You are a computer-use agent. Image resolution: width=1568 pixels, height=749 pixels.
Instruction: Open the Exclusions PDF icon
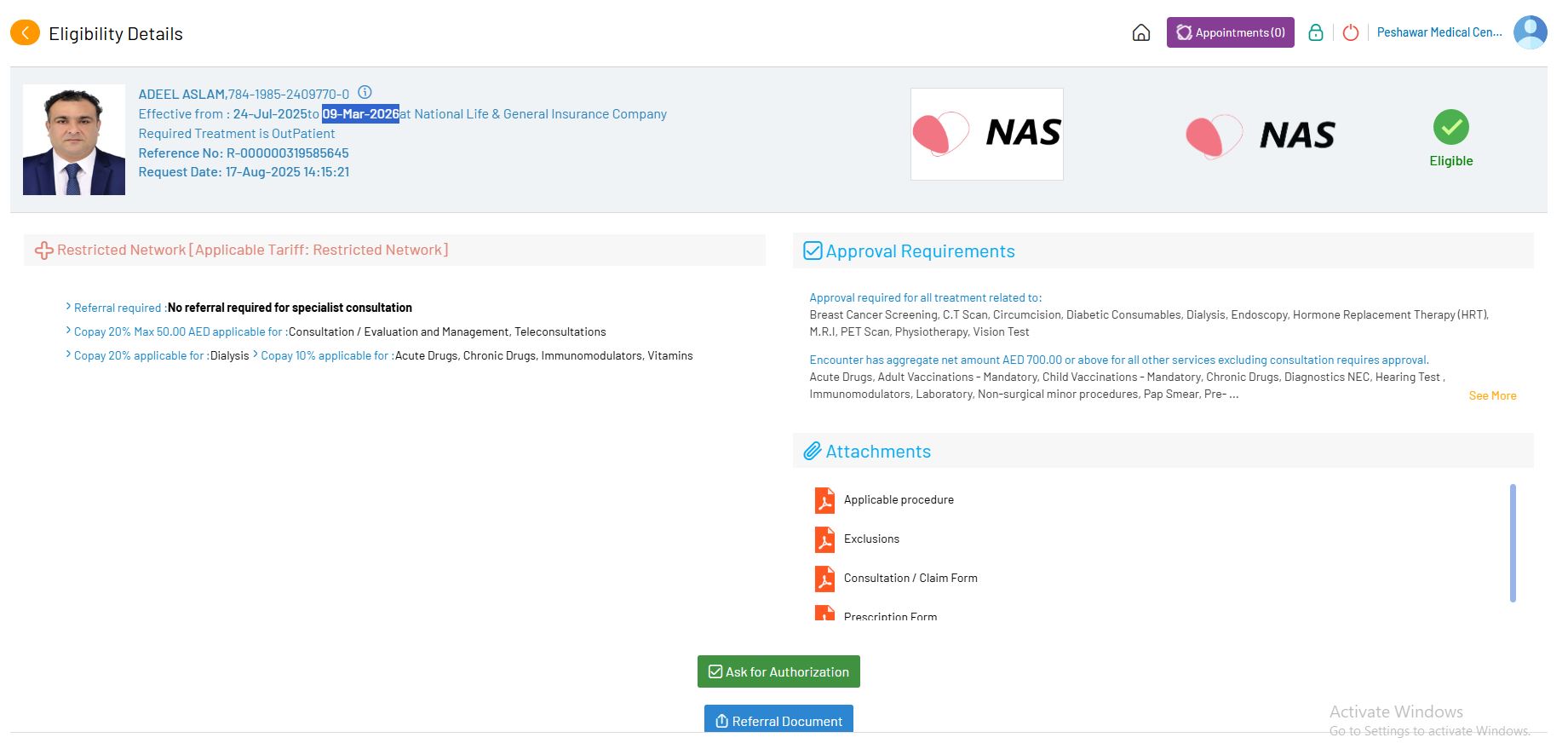tap(824, 539)
